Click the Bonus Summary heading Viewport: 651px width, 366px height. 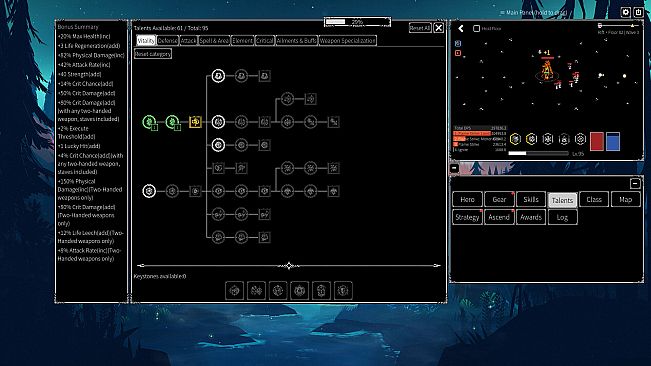78,27
